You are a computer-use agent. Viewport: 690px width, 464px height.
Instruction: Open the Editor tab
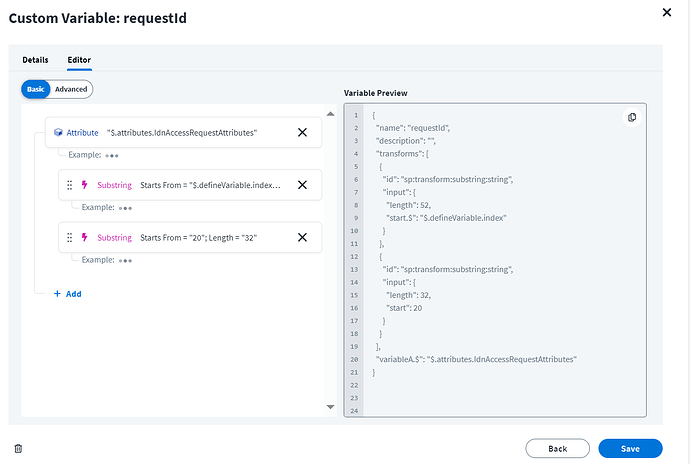coord(79,60)
